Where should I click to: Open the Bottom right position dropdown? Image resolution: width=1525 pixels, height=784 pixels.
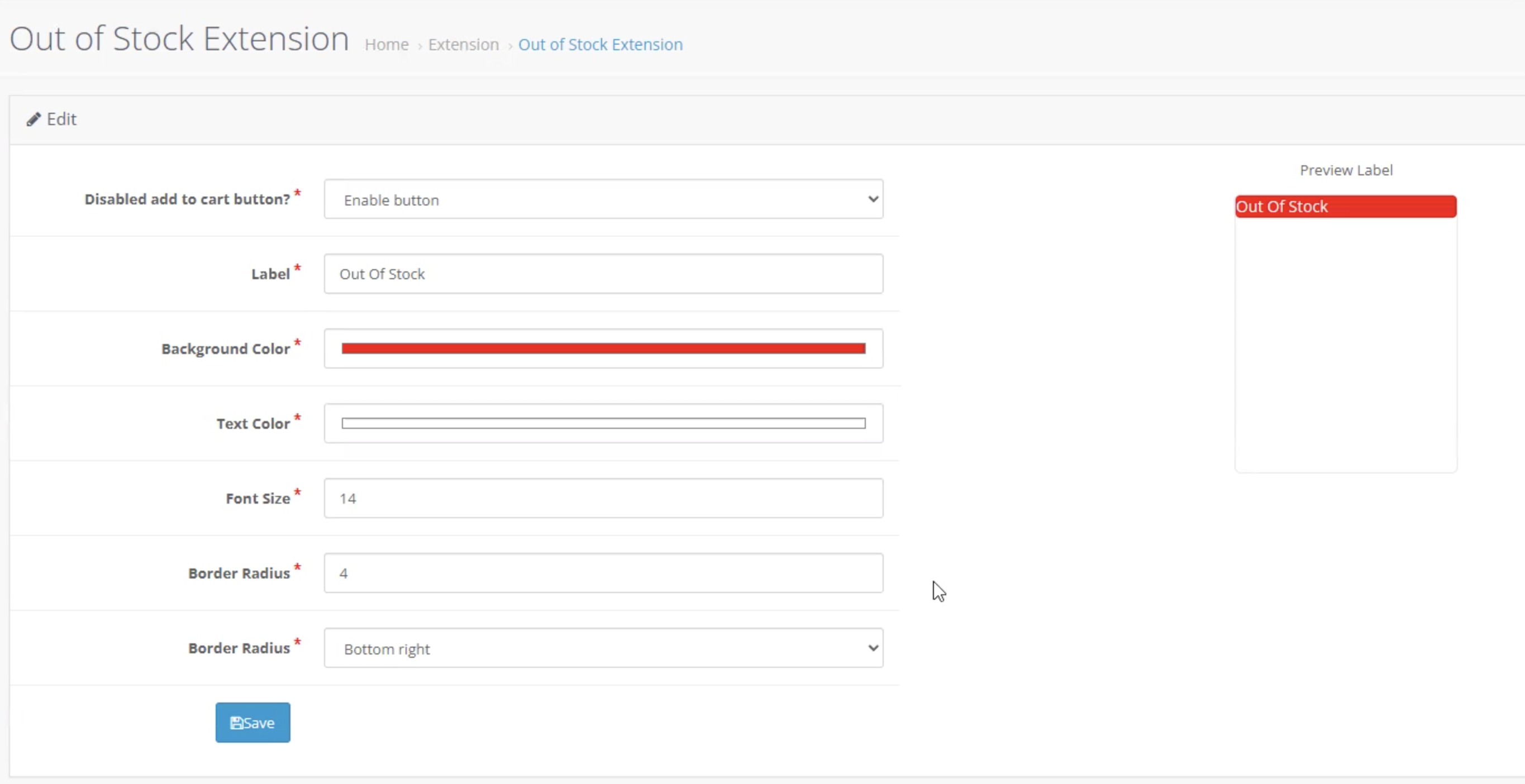[603, 648]
